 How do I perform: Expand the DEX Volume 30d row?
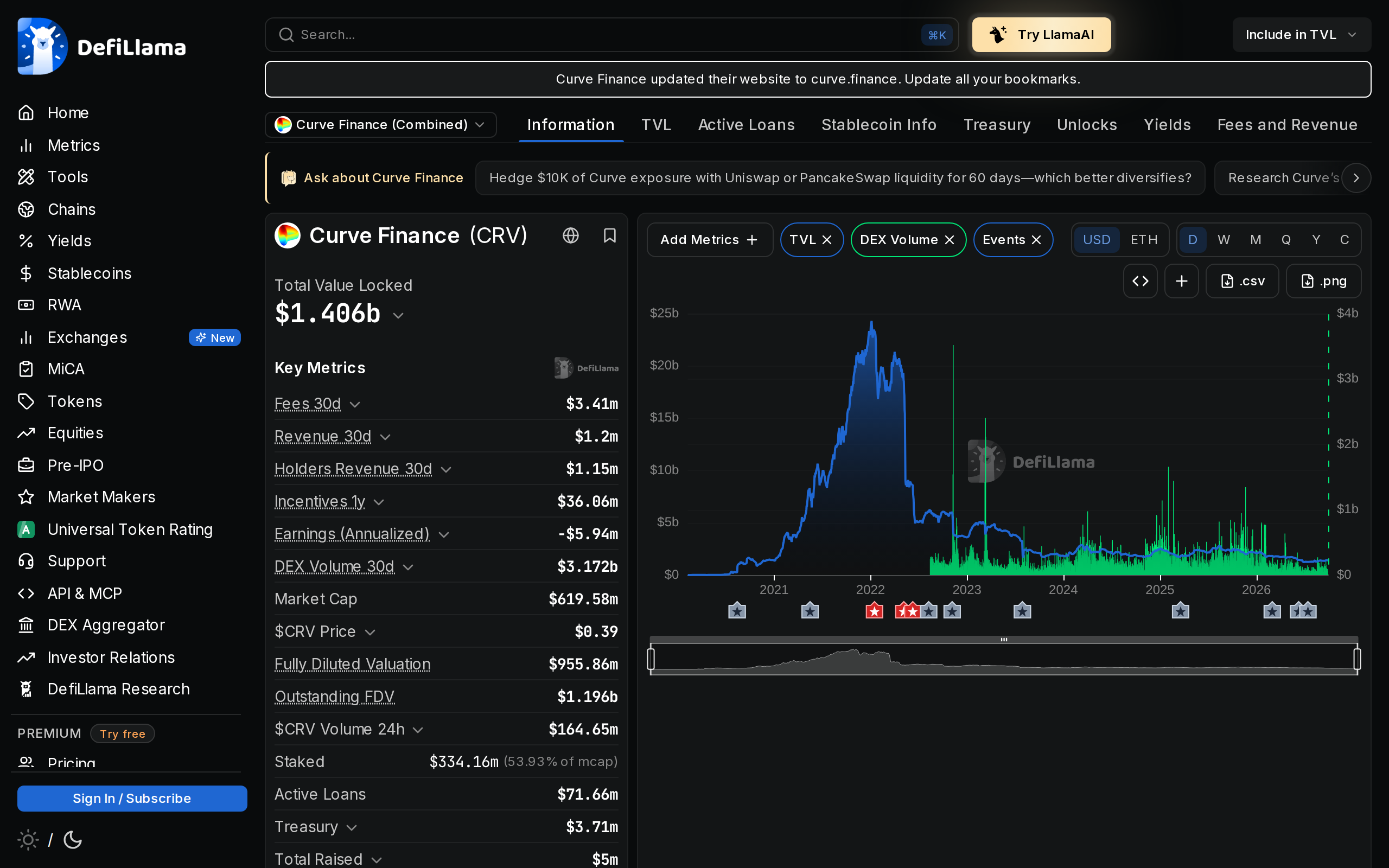408,567
